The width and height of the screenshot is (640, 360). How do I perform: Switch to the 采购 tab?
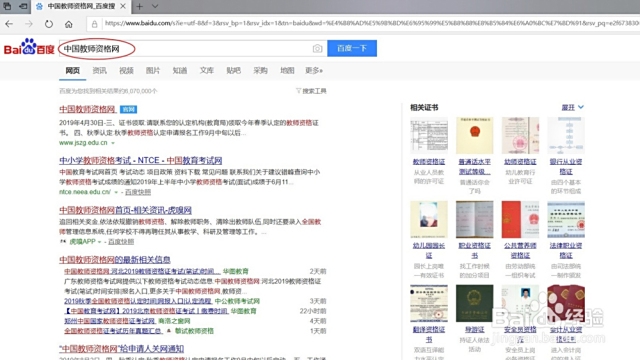(x=260, y=71)
